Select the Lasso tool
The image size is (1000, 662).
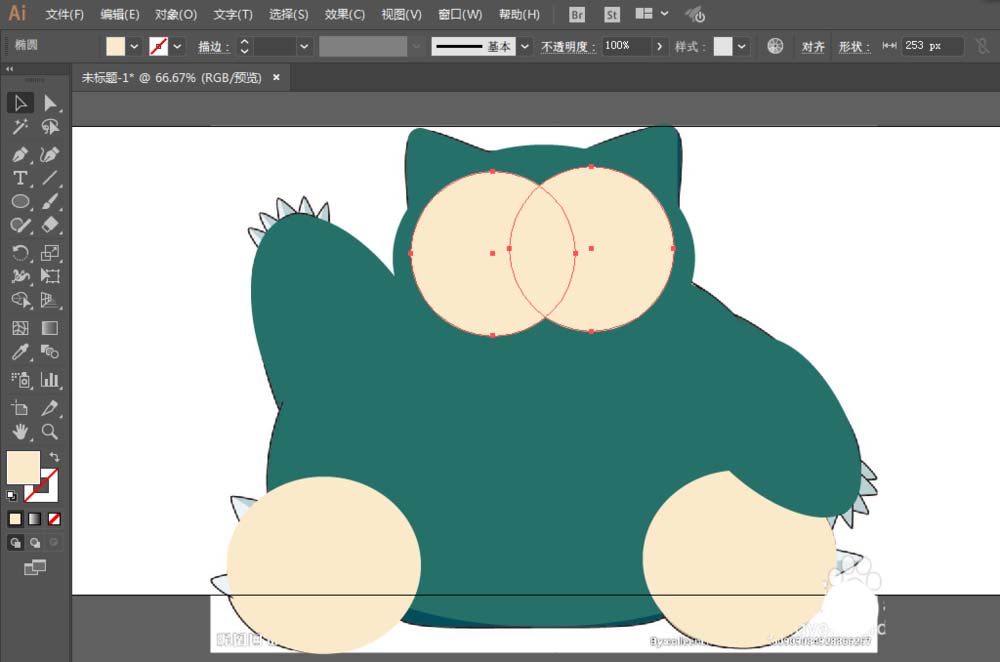coord(50,127)
